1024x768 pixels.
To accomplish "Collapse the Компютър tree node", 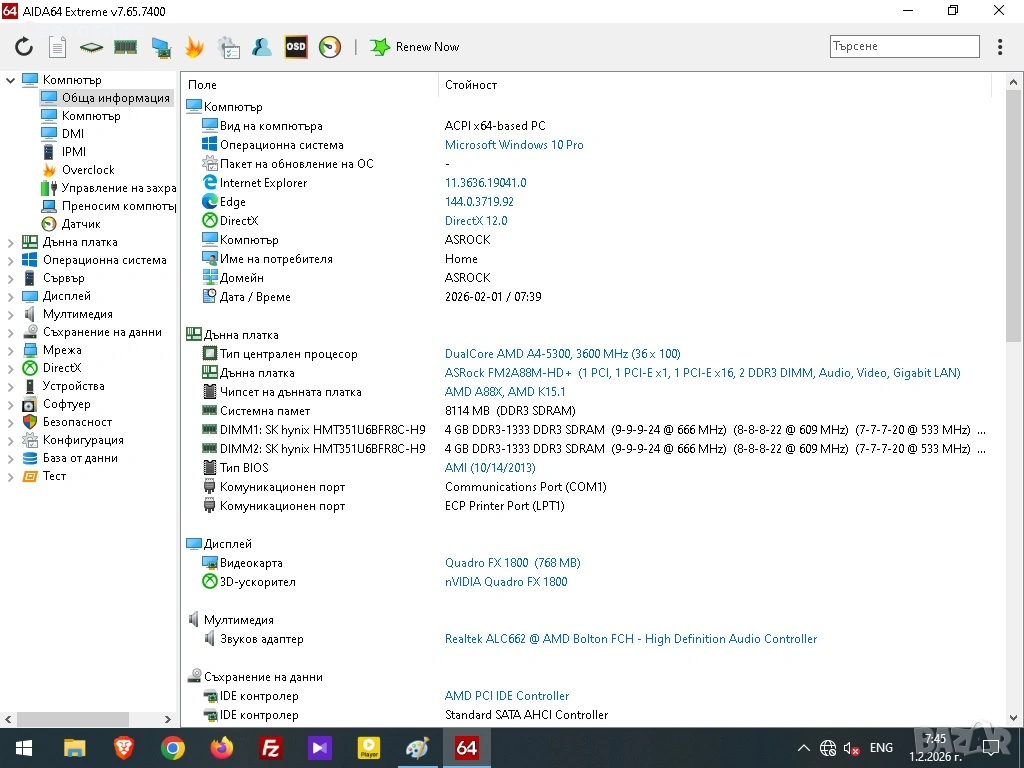I will pyautogui.click(x=11, y=80).
